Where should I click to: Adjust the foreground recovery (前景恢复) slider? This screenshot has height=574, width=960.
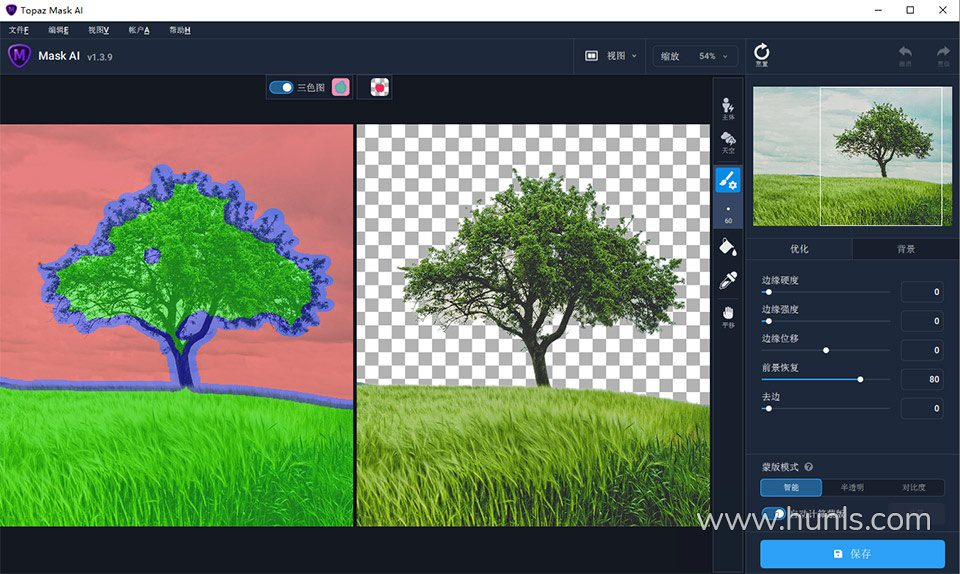coord(826,379)
